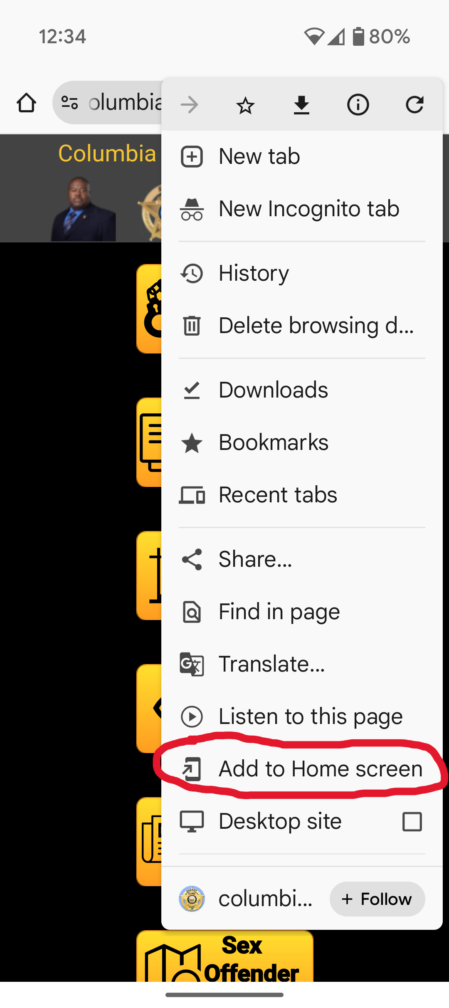449x1008 pixels.
Task: Tap the forward arrow icon in the menu
Action: click(x=189, y=105)
